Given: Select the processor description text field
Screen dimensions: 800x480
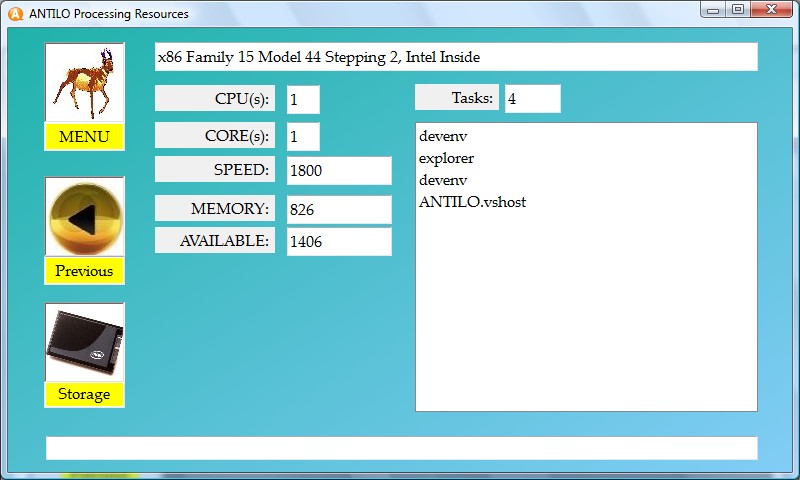Looking at the screenshot, I should 455,58.
